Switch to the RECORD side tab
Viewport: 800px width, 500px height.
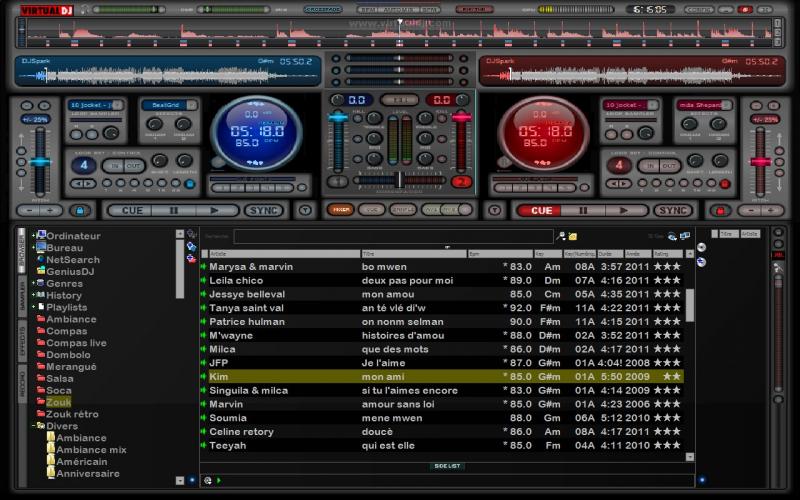coord(22,384)
